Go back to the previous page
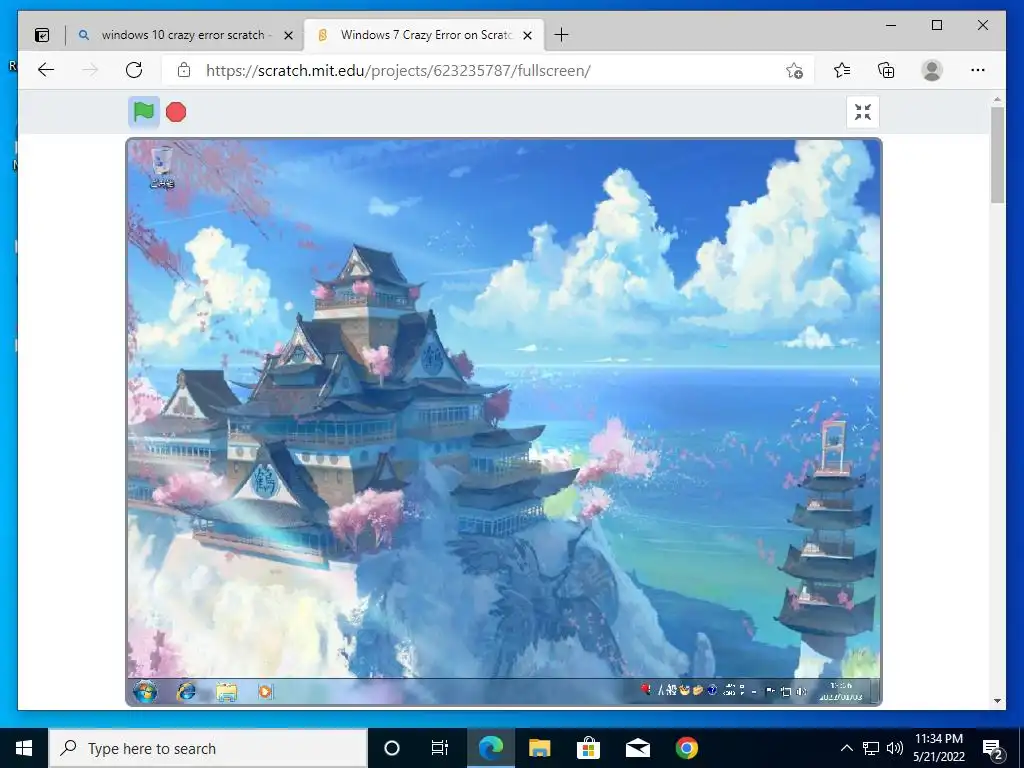This screenshot has width=1024, height=768. click(x=46, y=71)
